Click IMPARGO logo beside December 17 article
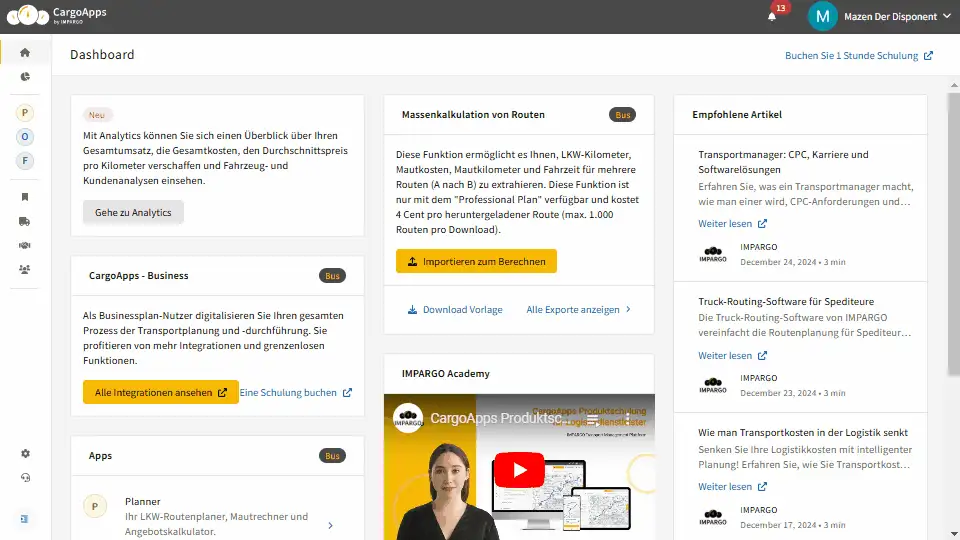This screenshot has width=960, height=540. click(713, 517)
